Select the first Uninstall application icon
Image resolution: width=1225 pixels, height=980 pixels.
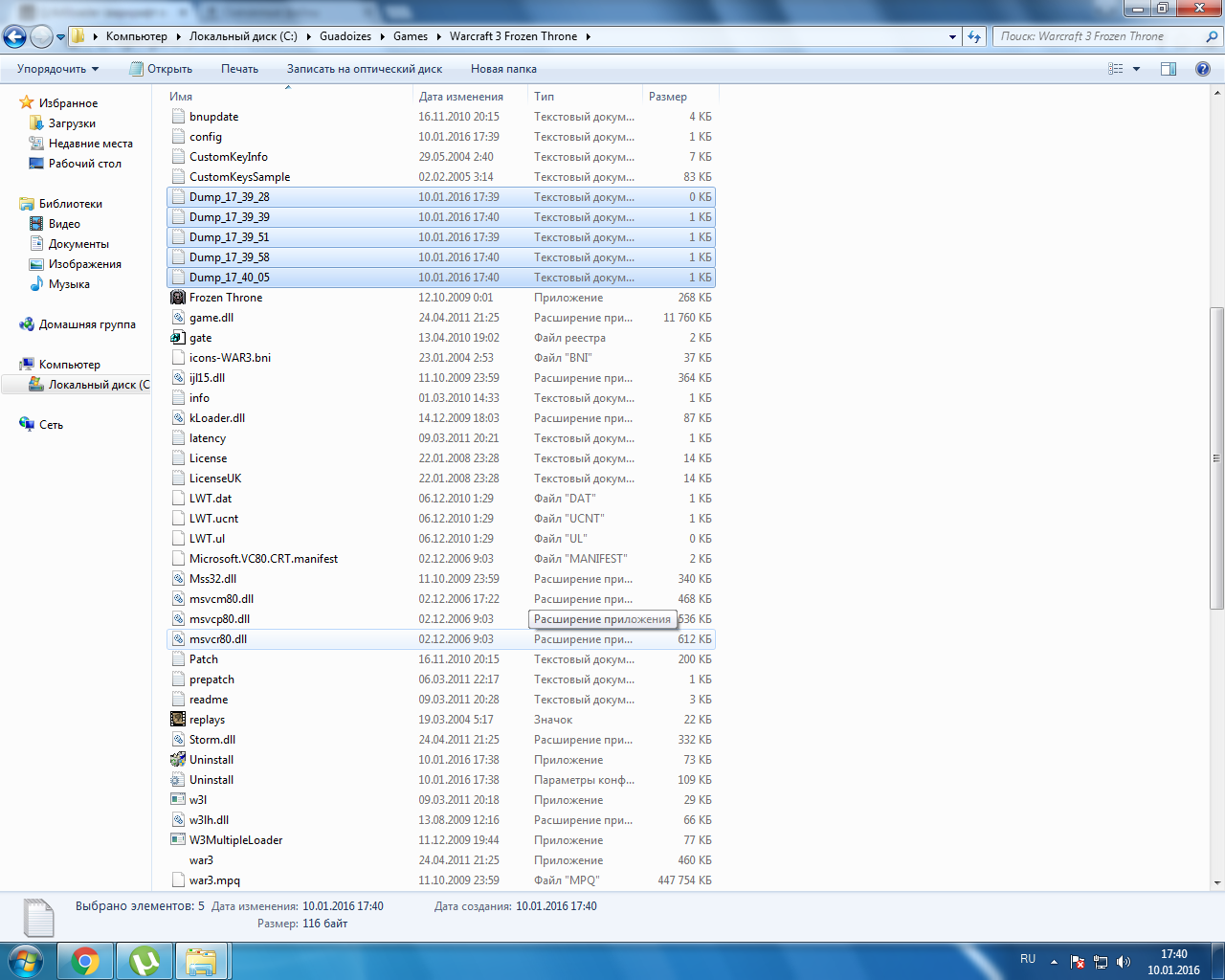(178, 760)
